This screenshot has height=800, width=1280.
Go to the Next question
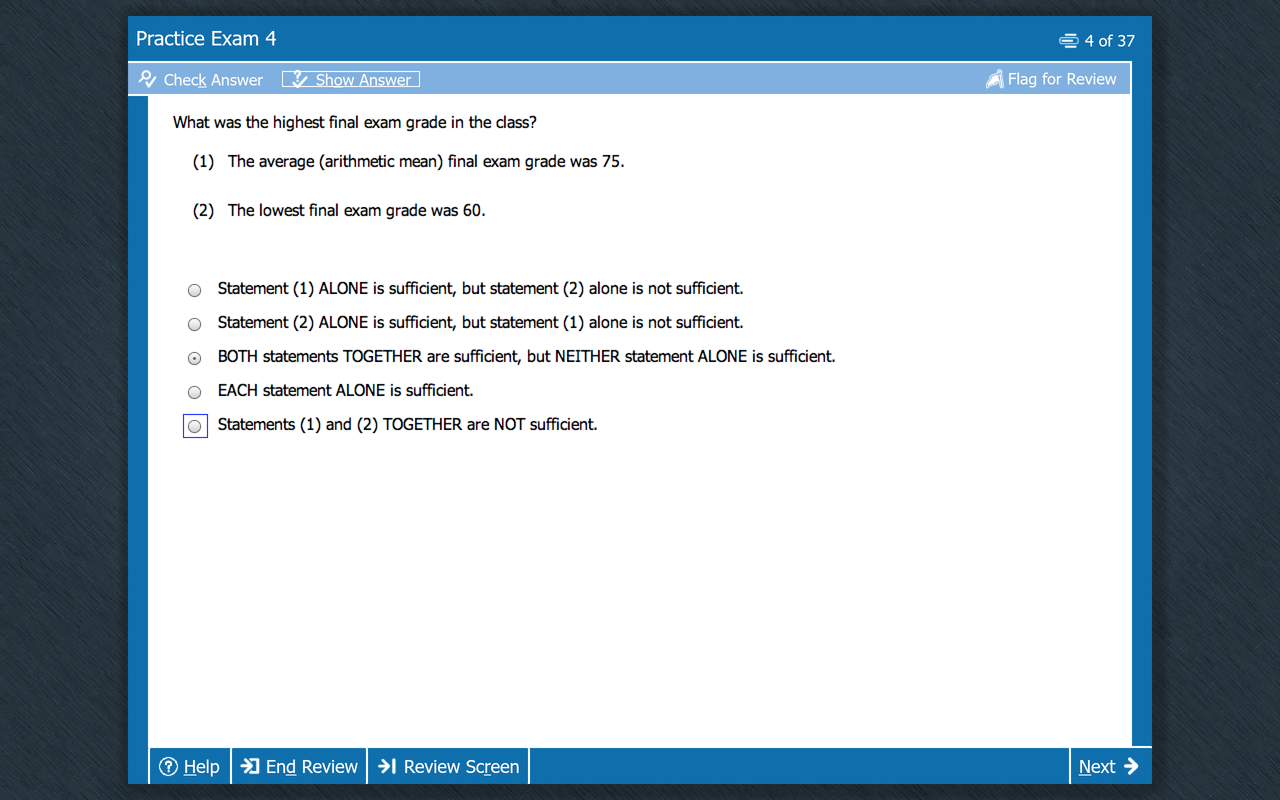[x=1109, y=767]
